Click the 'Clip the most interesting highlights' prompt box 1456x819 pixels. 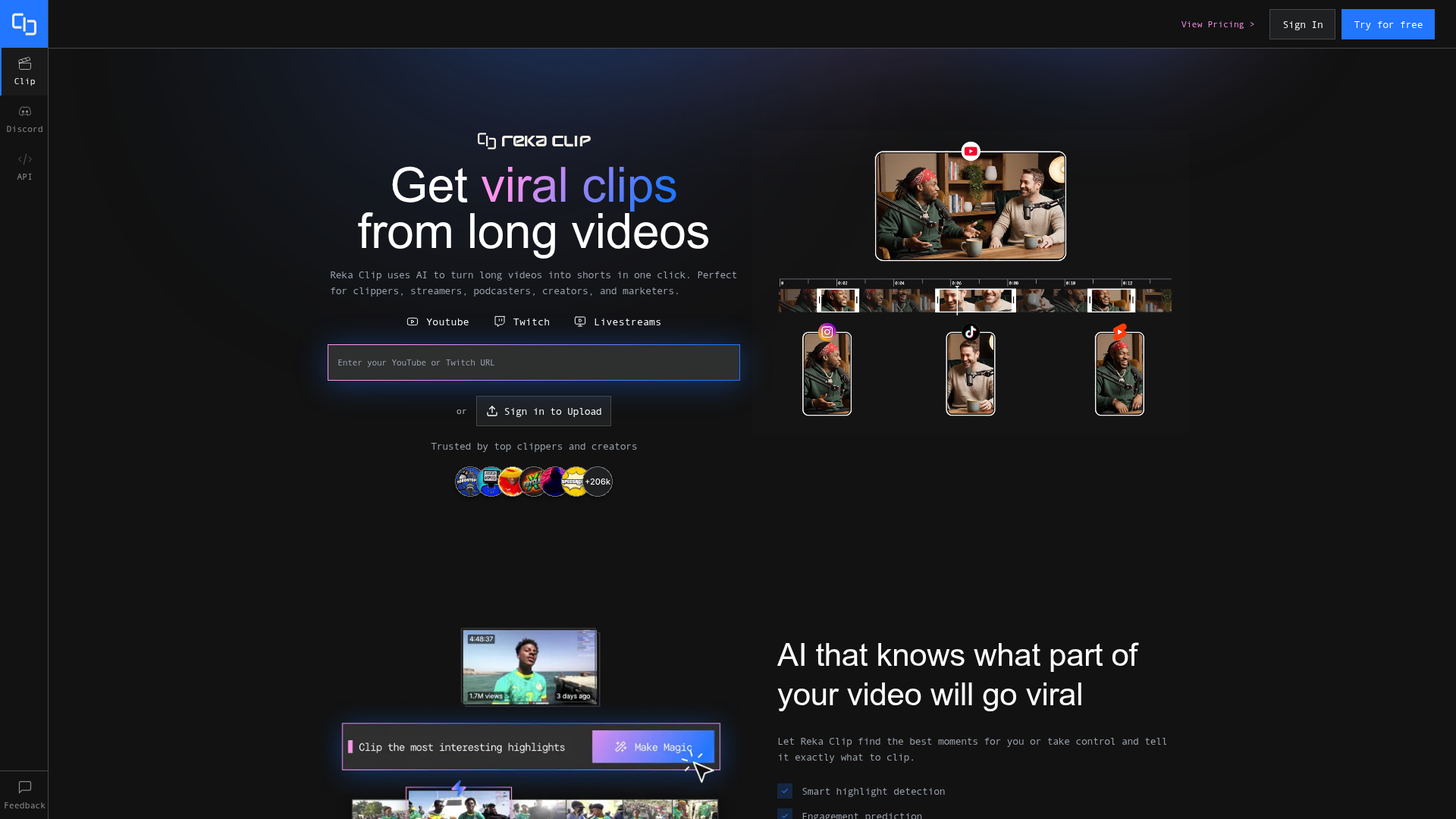tap(531, 747)
